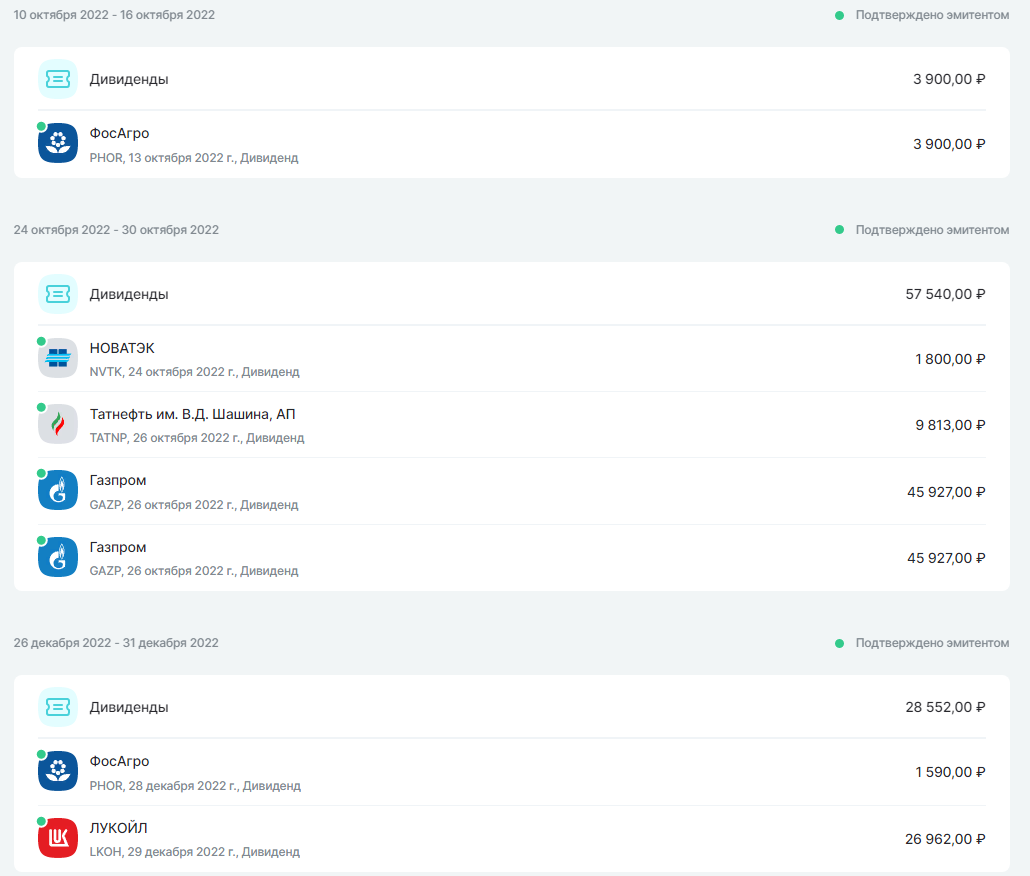Click second Газпром name label
This screenshot has height=876, width=1030.
118,547
